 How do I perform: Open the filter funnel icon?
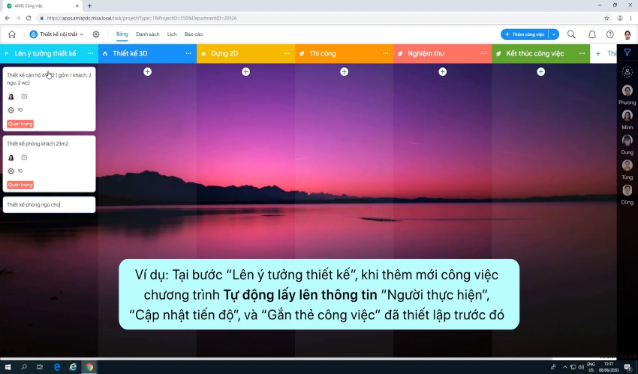627,53
